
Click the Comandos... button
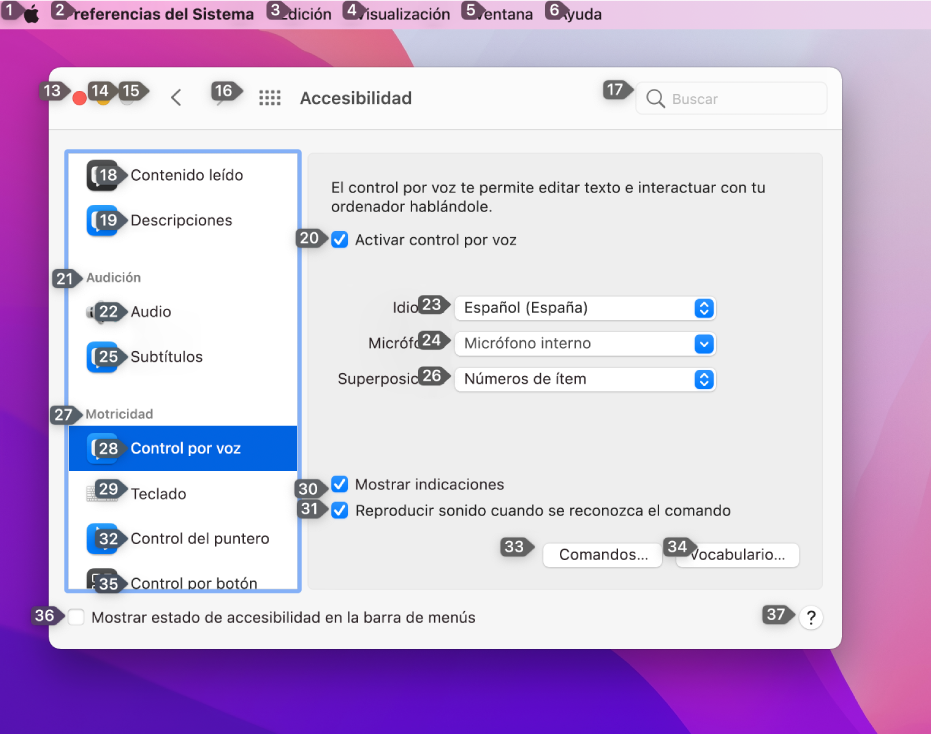pos(603,555)
